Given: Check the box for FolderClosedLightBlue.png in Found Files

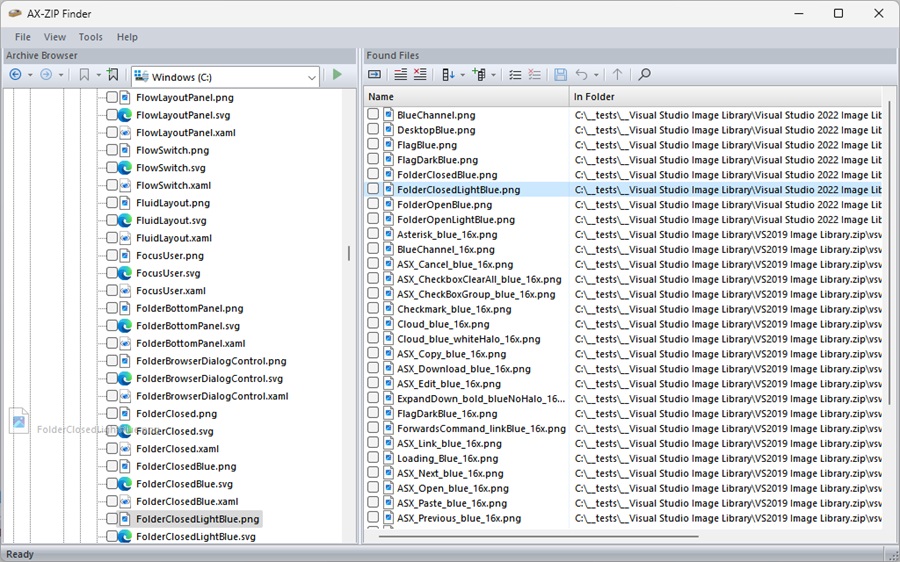Looking at the screenshot, I should tap(373, 189).
